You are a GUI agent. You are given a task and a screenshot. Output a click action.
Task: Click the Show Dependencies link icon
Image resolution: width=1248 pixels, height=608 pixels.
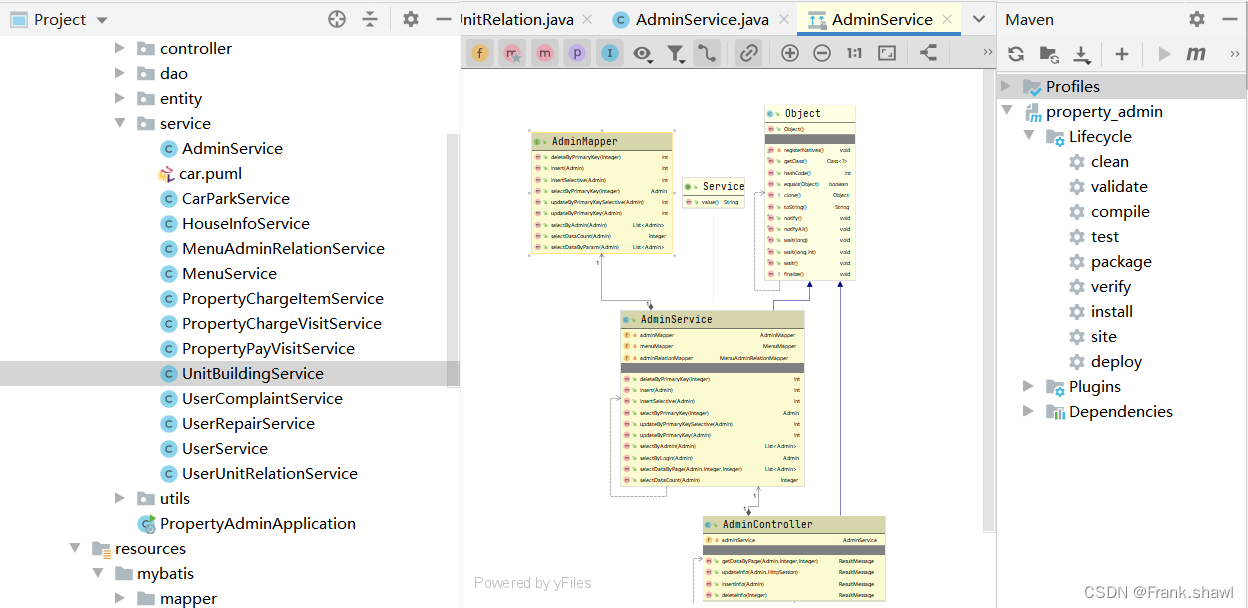[748, 54]
